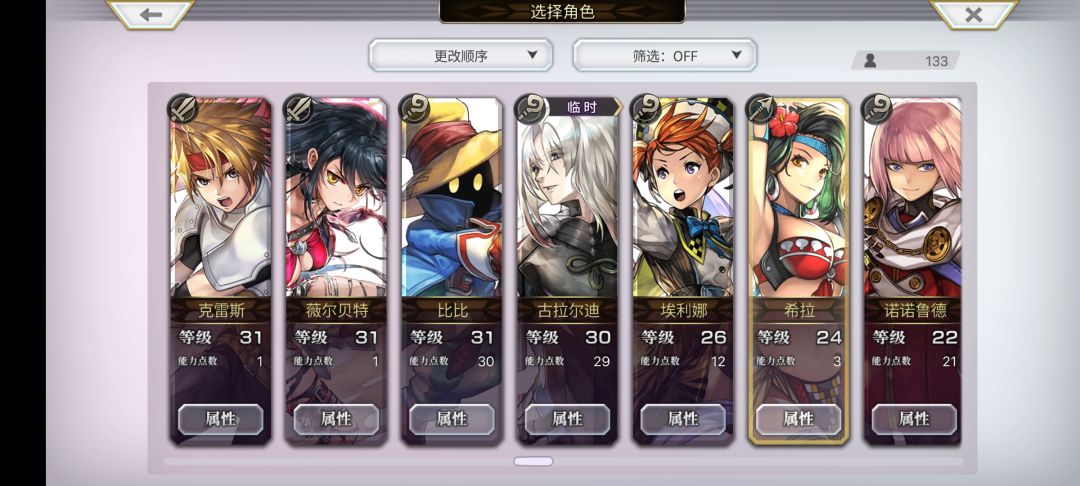1080x486 pixels.
Task: Open 属性 for 克雷斯
Action: point(220,419)
